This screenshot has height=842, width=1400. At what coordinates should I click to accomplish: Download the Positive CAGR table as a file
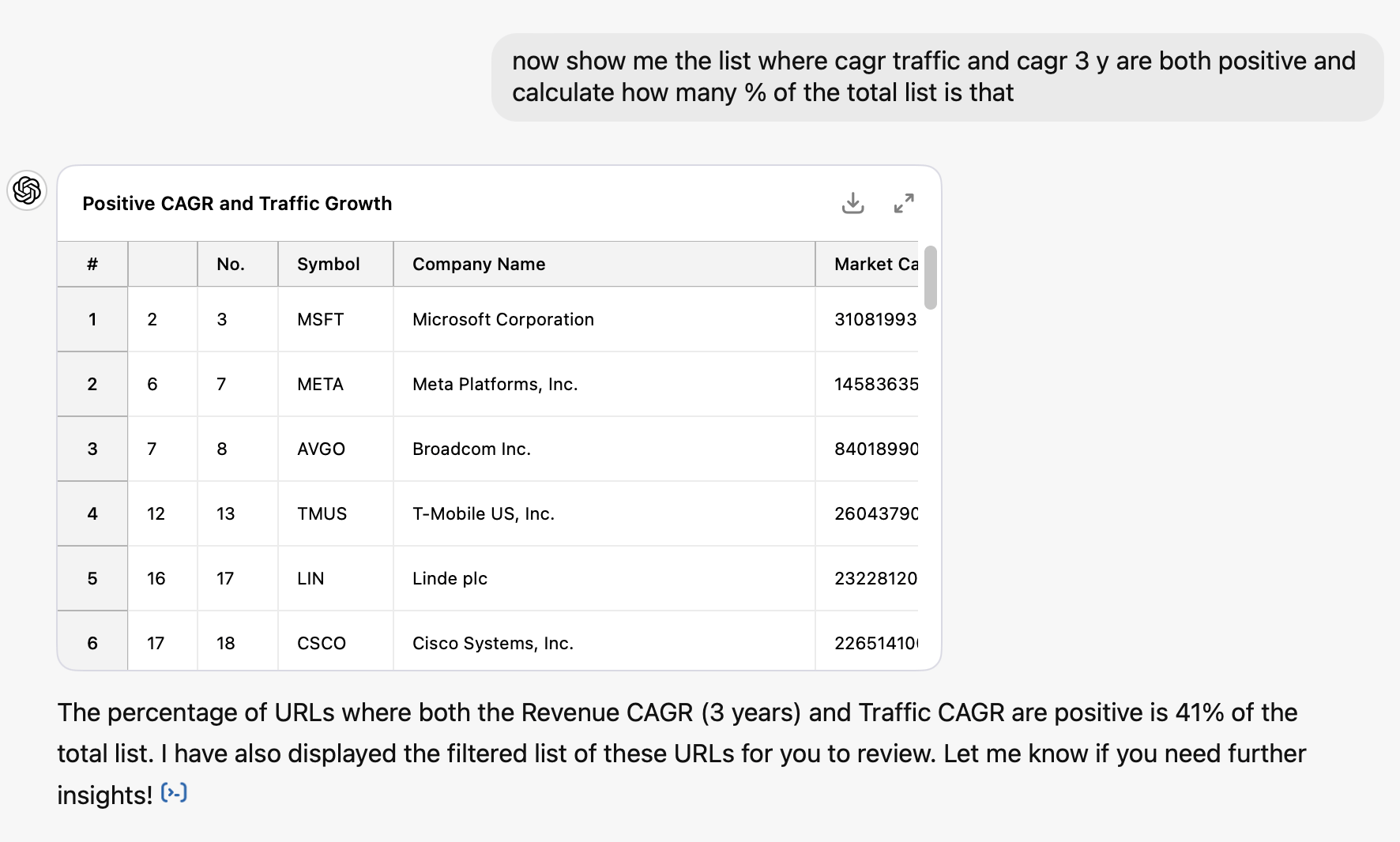[852, 203]
